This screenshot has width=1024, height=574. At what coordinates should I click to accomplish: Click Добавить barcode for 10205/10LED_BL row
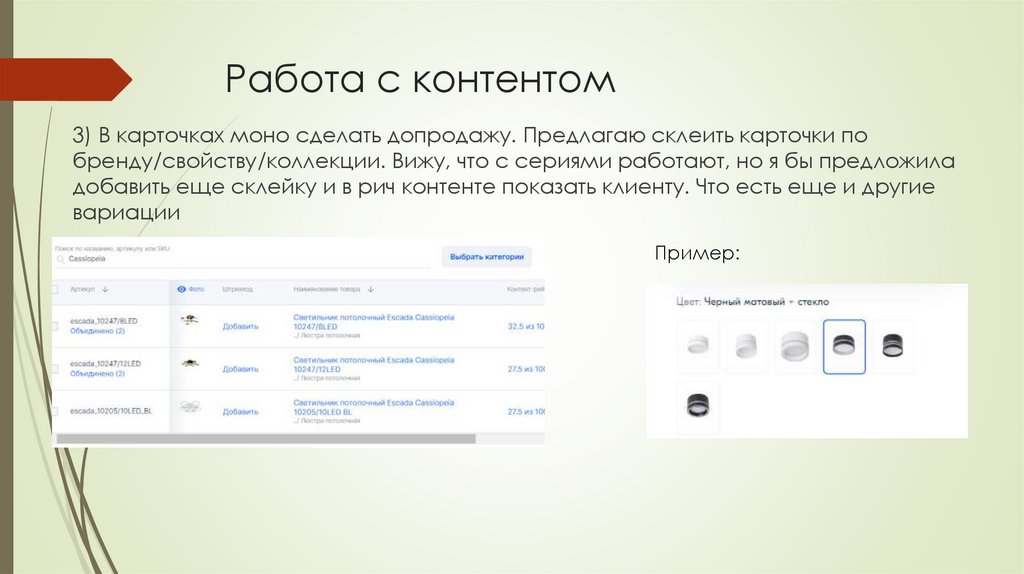[240, 411]
